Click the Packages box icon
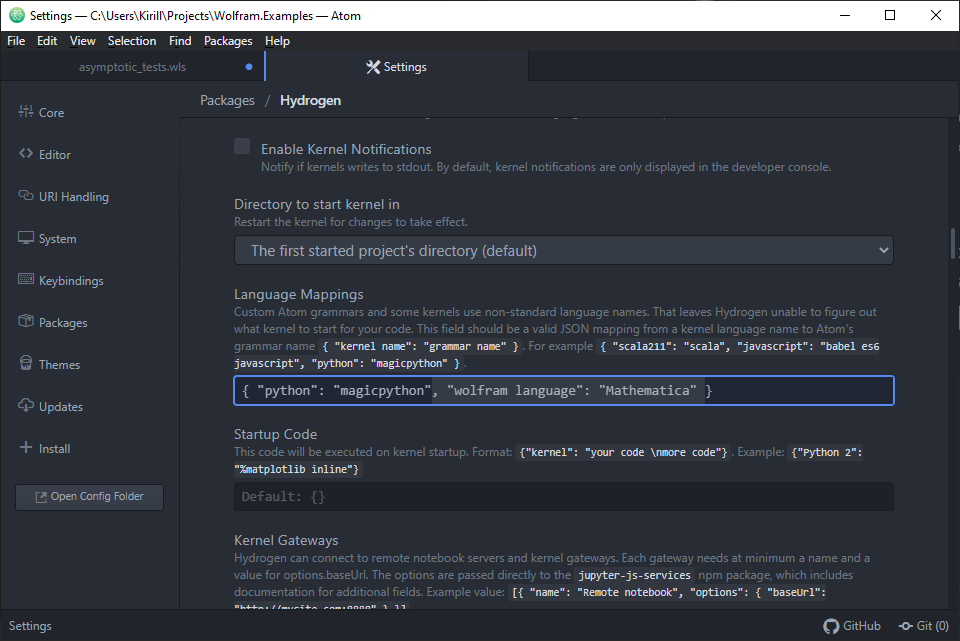Image resolution: width=960 pixels, height=641 pixels. click(x=26, y=321)
